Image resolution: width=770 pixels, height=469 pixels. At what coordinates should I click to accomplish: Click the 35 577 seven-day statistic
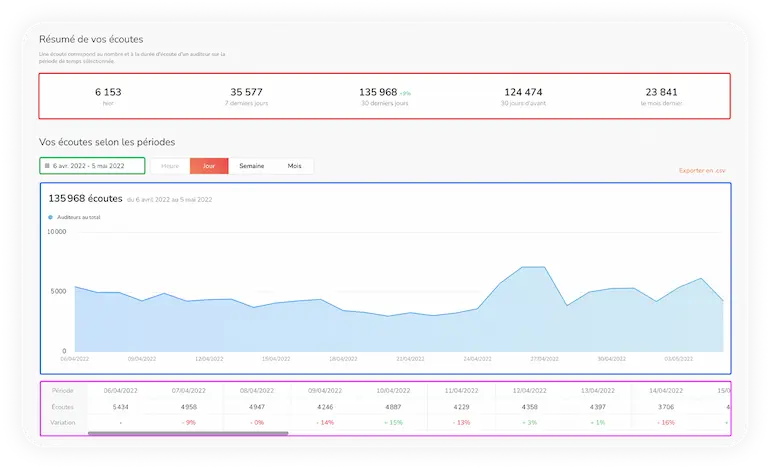[247, 96]
